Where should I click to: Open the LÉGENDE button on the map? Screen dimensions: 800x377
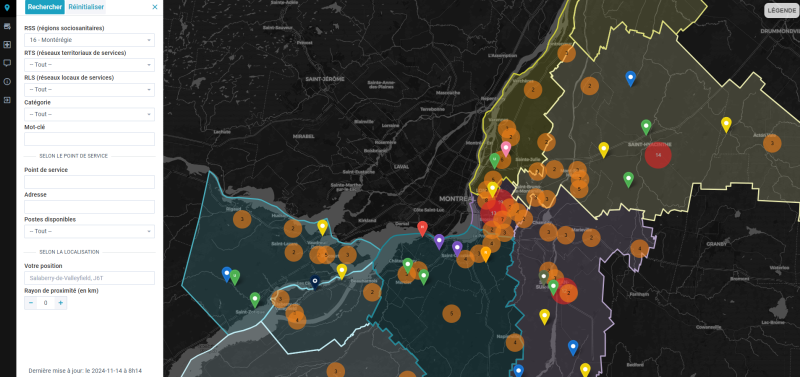(x=781, y=10)
